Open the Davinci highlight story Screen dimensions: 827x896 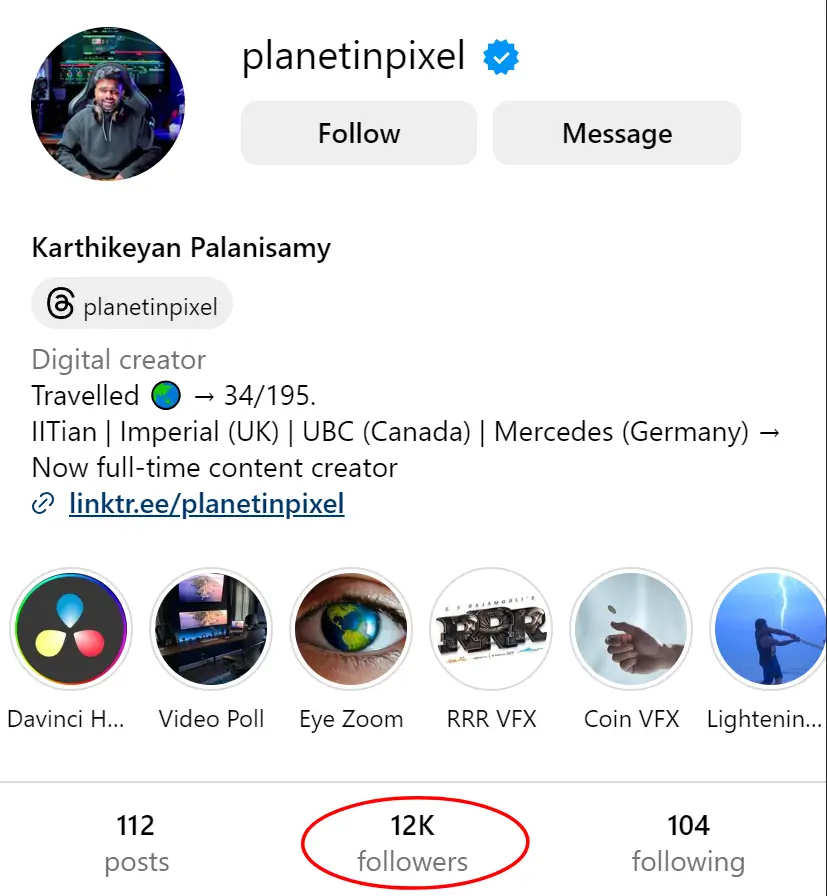(x=70, y=629)
